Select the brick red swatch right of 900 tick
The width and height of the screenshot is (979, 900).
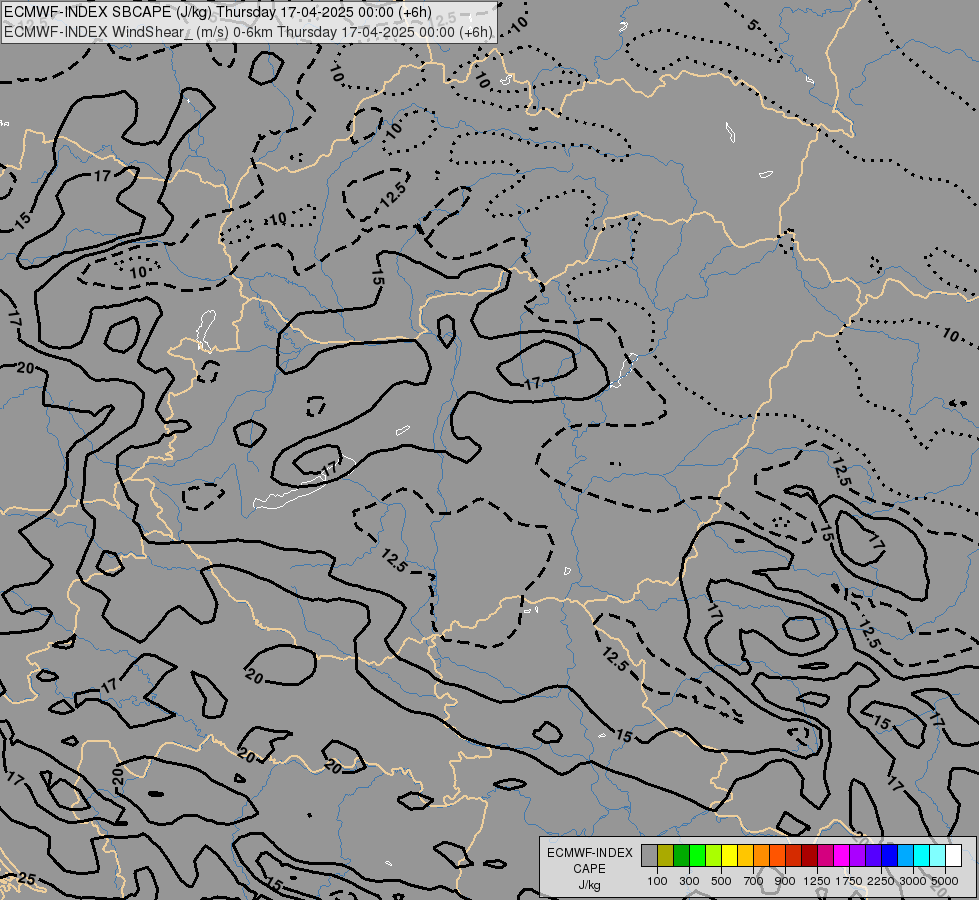pos(793,855)
